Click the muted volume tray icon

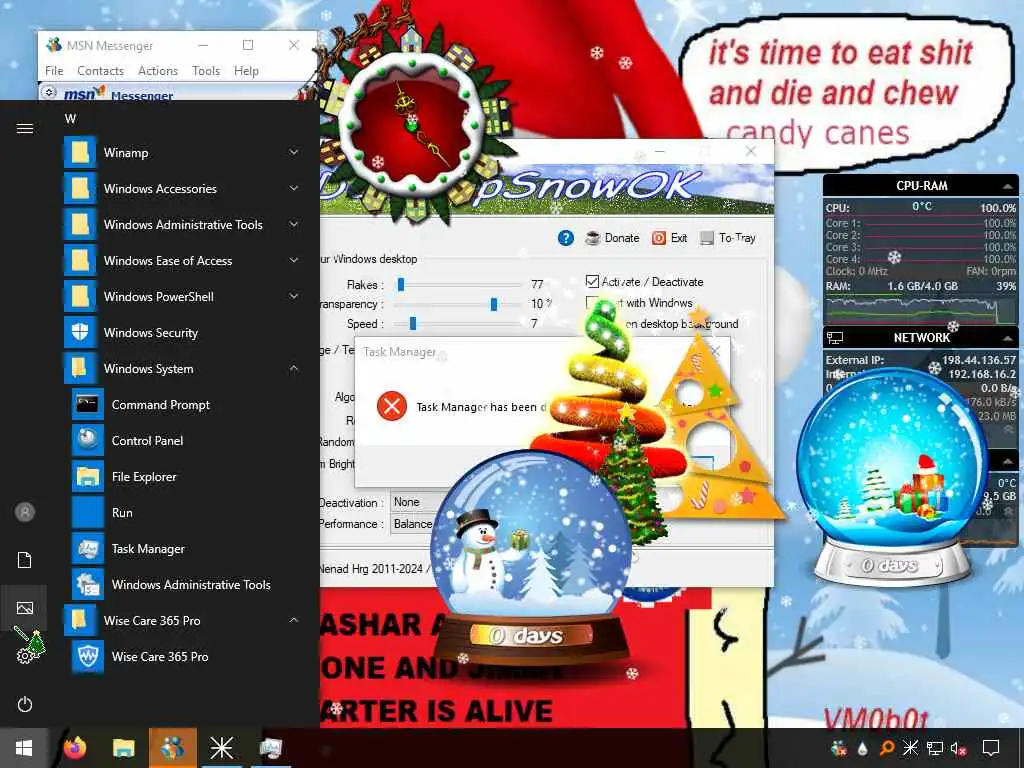pyautogui.click(x=959, y=748)
